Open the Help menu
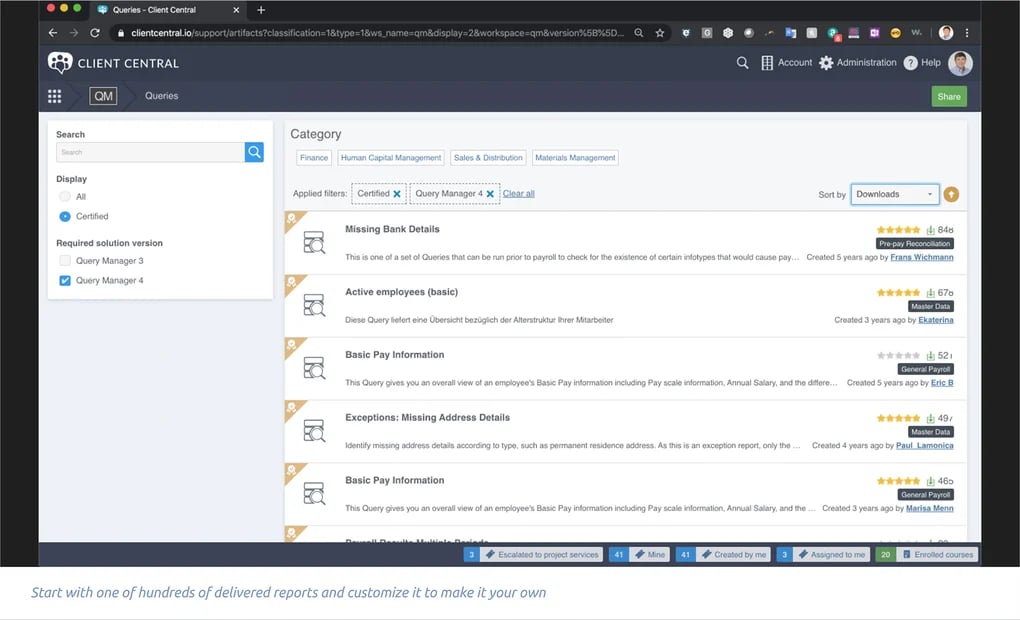1020x620 pixels. pyautogui.click(x=922, y=63)
